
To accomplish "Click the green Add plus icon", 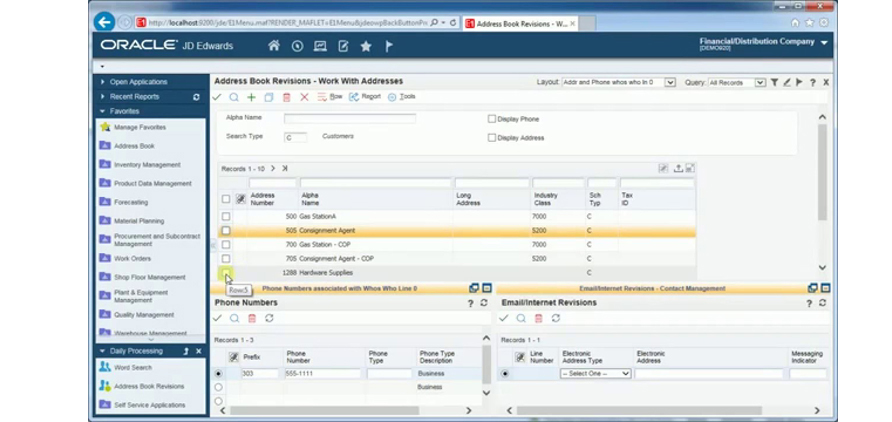I will [x=251, y=97].
